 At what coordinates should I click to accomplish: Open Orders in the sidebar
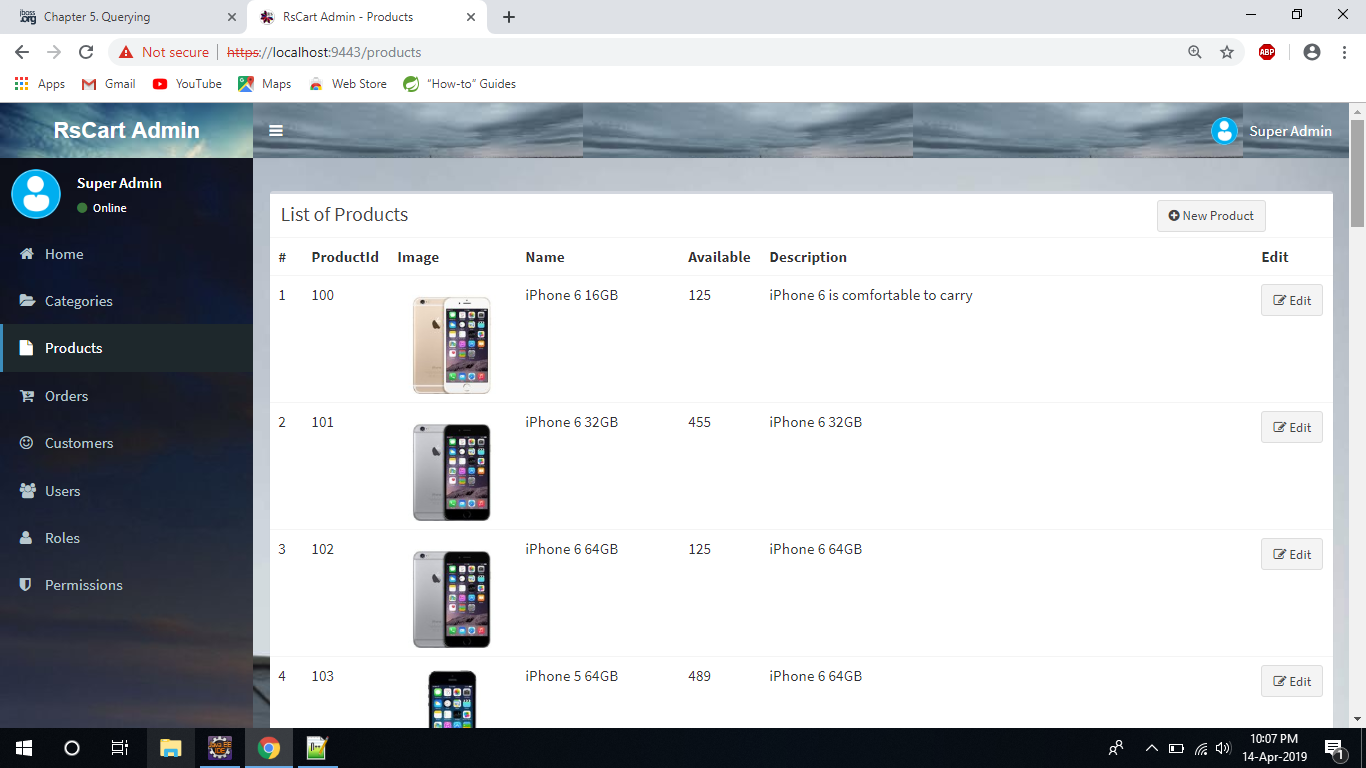126,396
